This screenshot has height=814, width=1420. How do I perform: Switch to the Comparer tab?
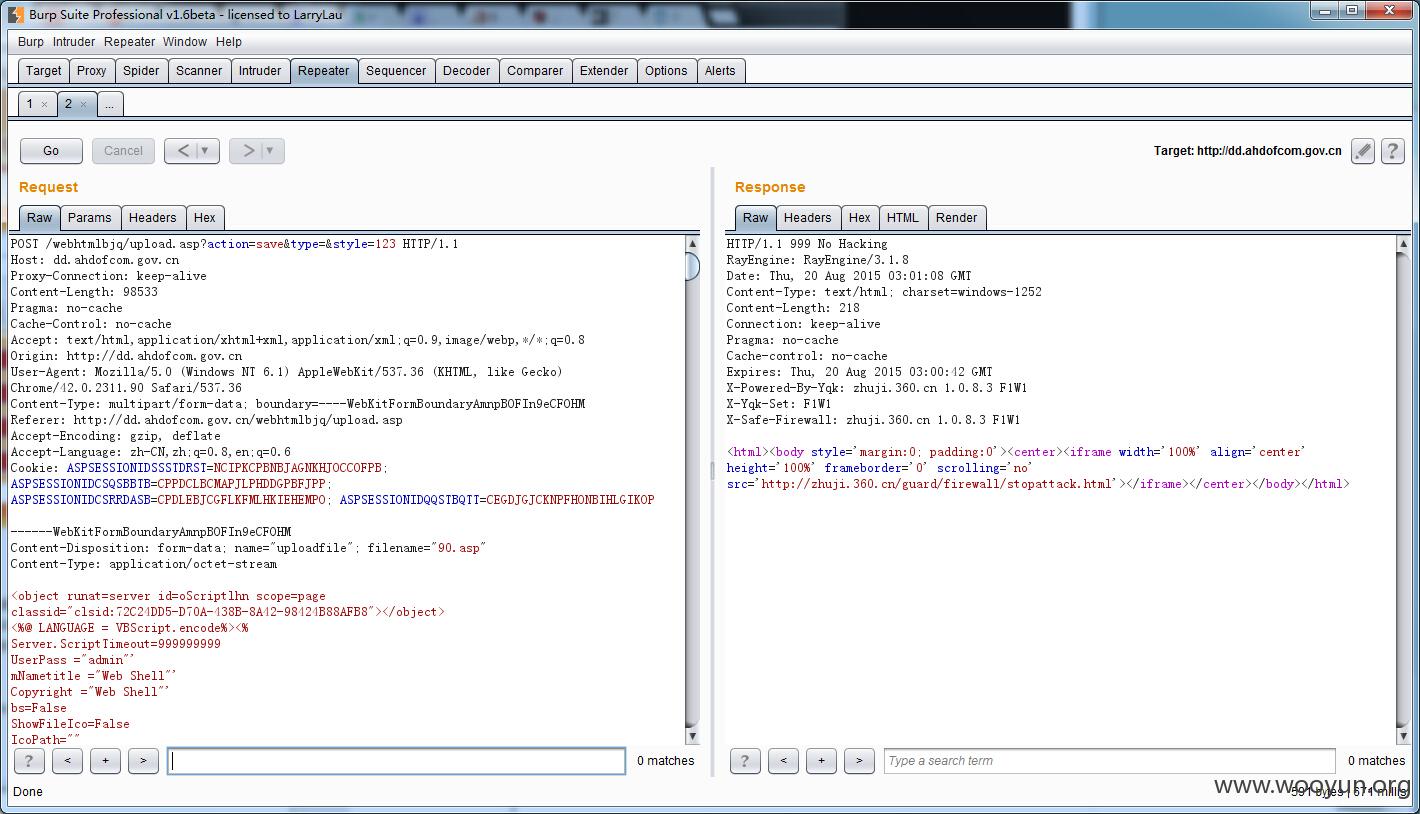tap(535, 71)
